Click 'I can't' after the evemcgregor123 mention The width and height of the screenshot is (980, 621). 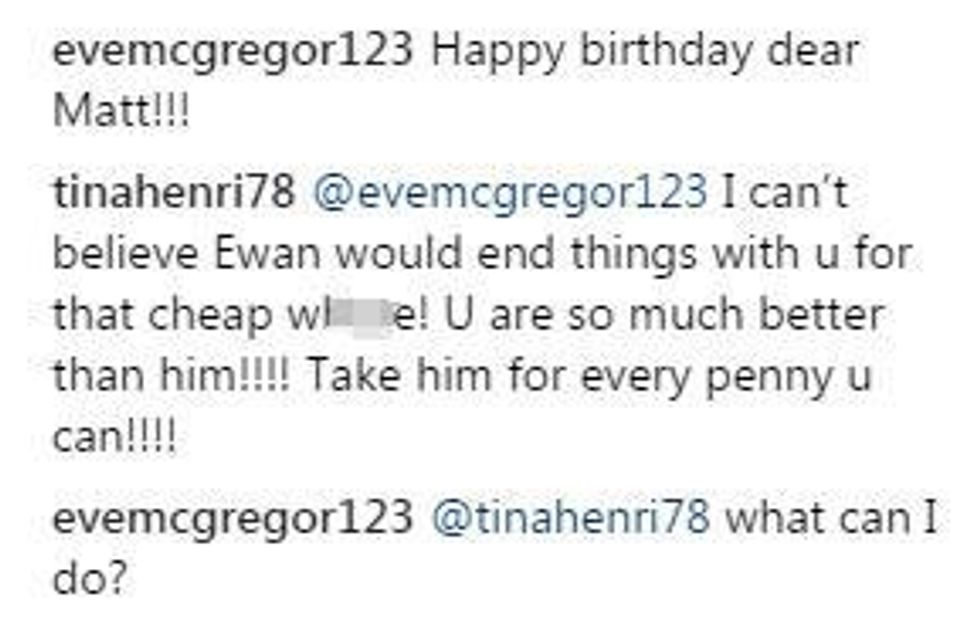click(x=785, y=192)
